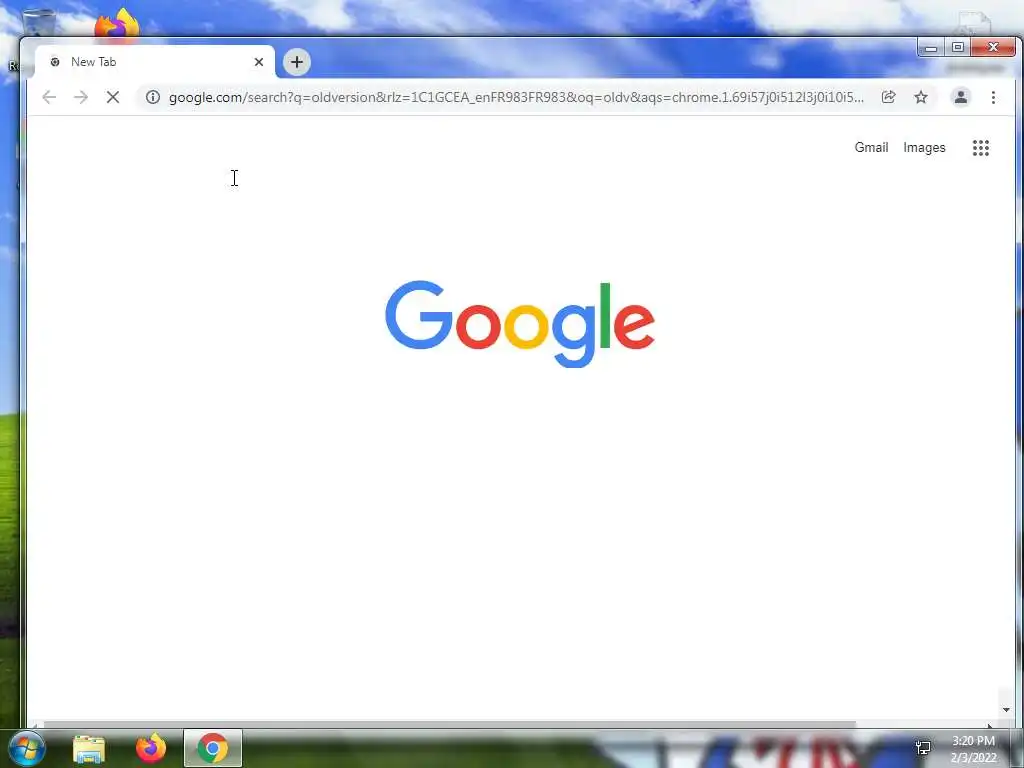Screen dimensions: 1024x768
Task: Click the Google logo
Action: (520, 324)
